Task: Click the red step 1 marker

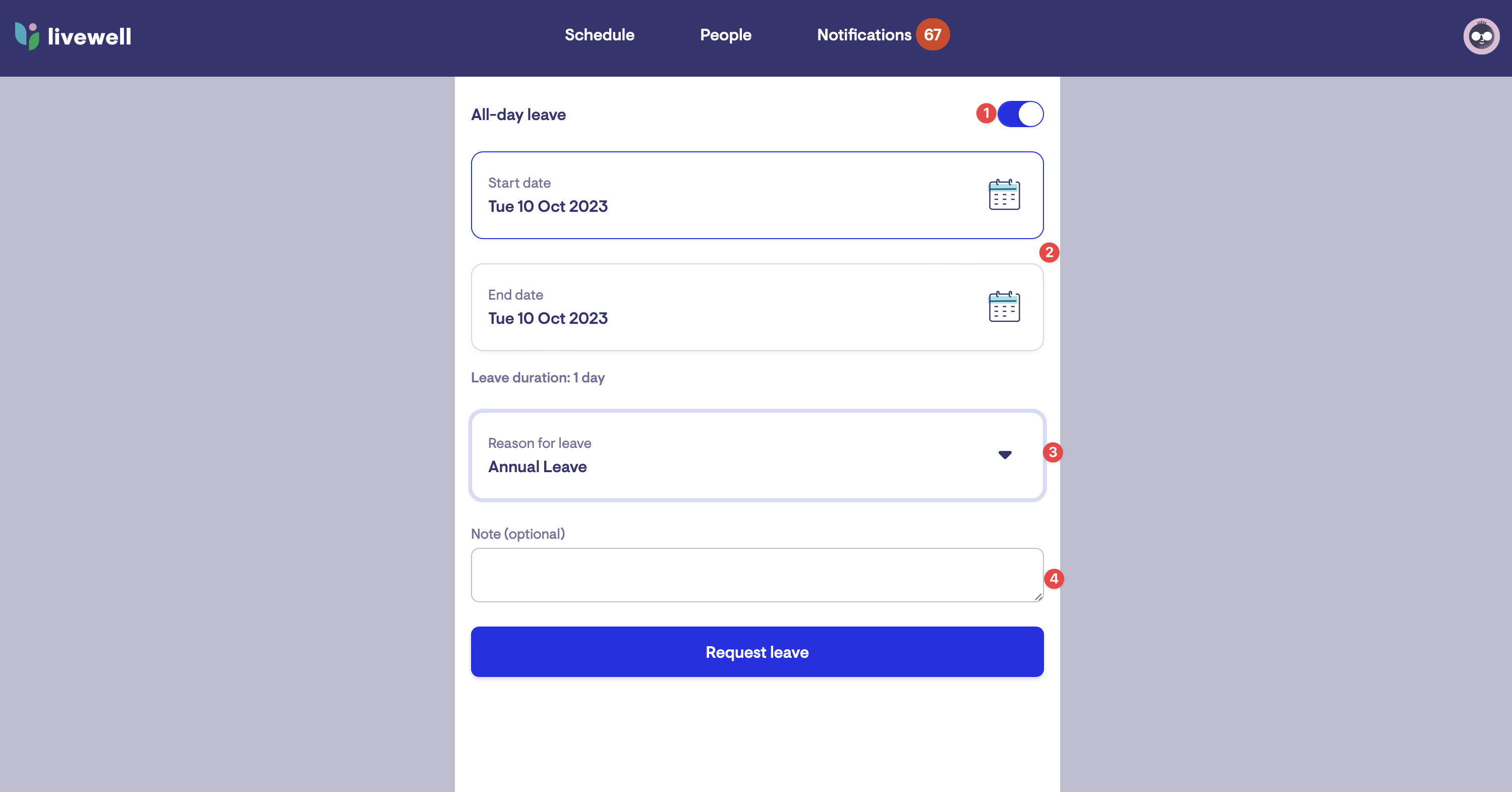Action: tap(985, 112)
